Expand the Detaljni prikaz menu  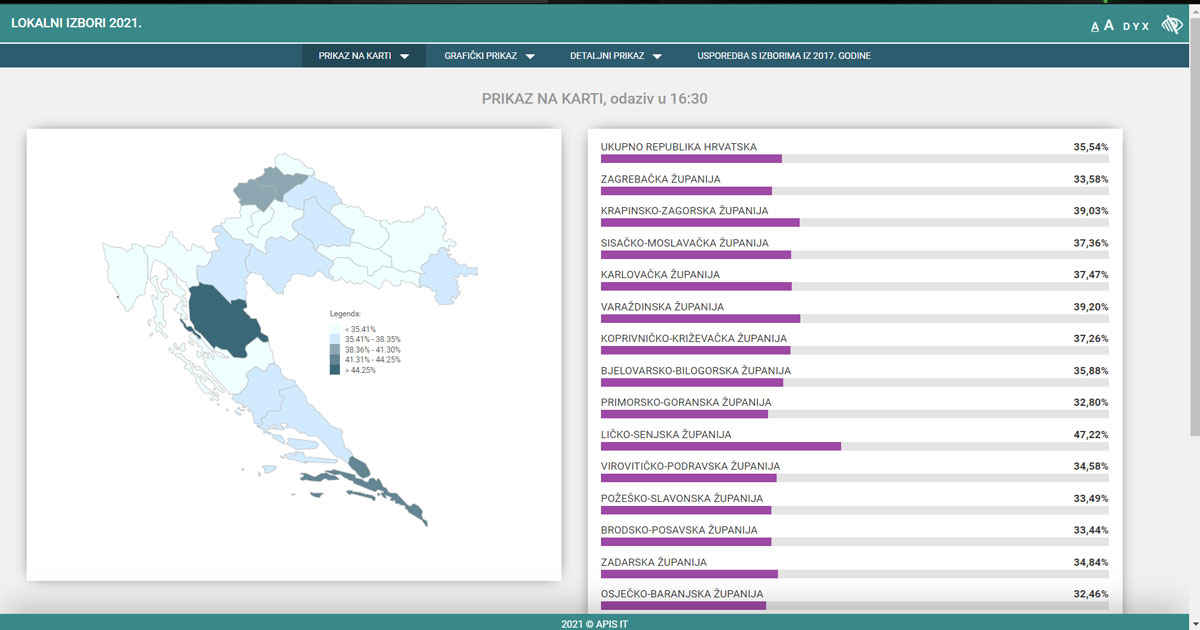(616, 56)
